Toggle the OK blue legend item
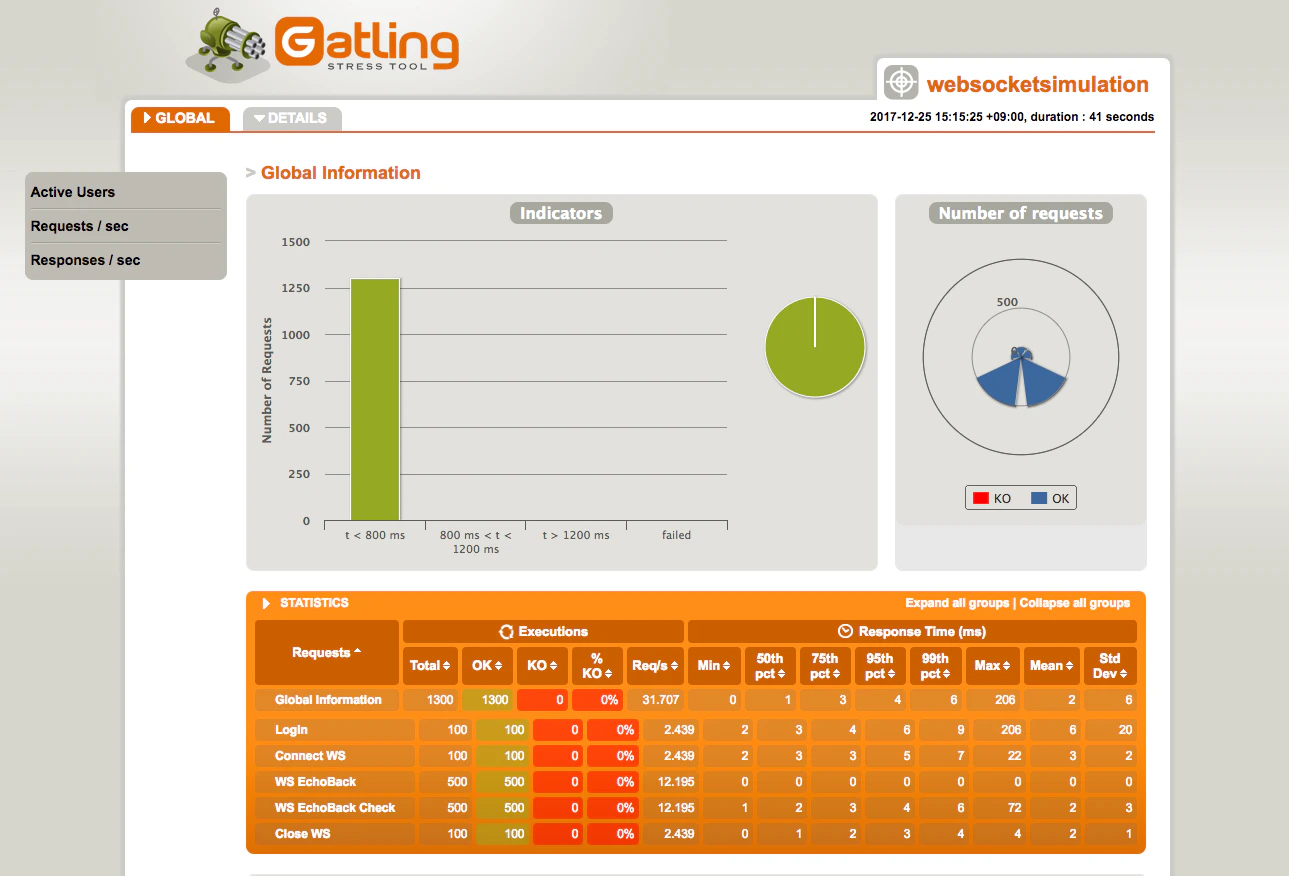 click(x=1050, y=498)
